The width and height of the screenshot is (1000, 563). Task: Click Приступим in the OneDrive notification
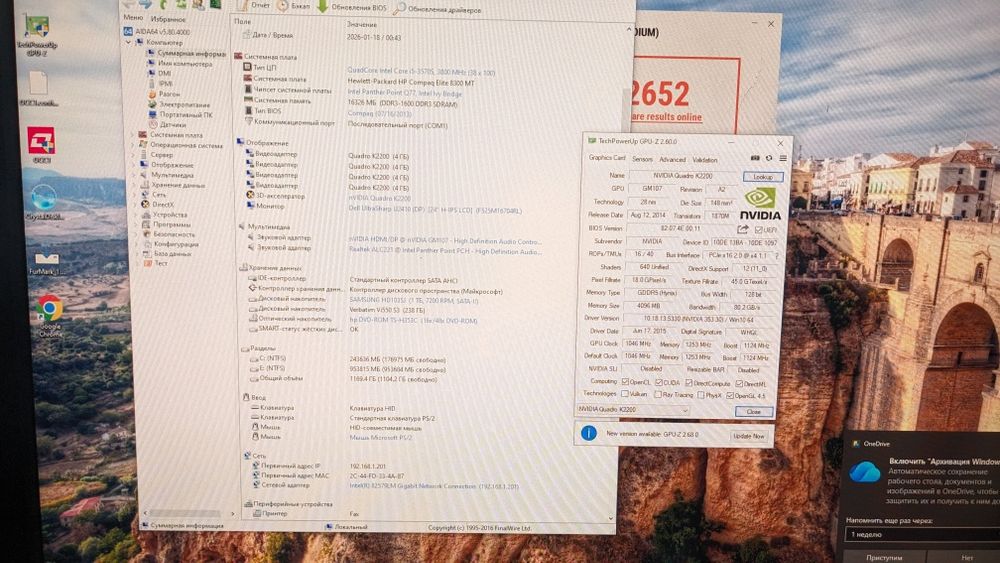(x=885, y=557)
